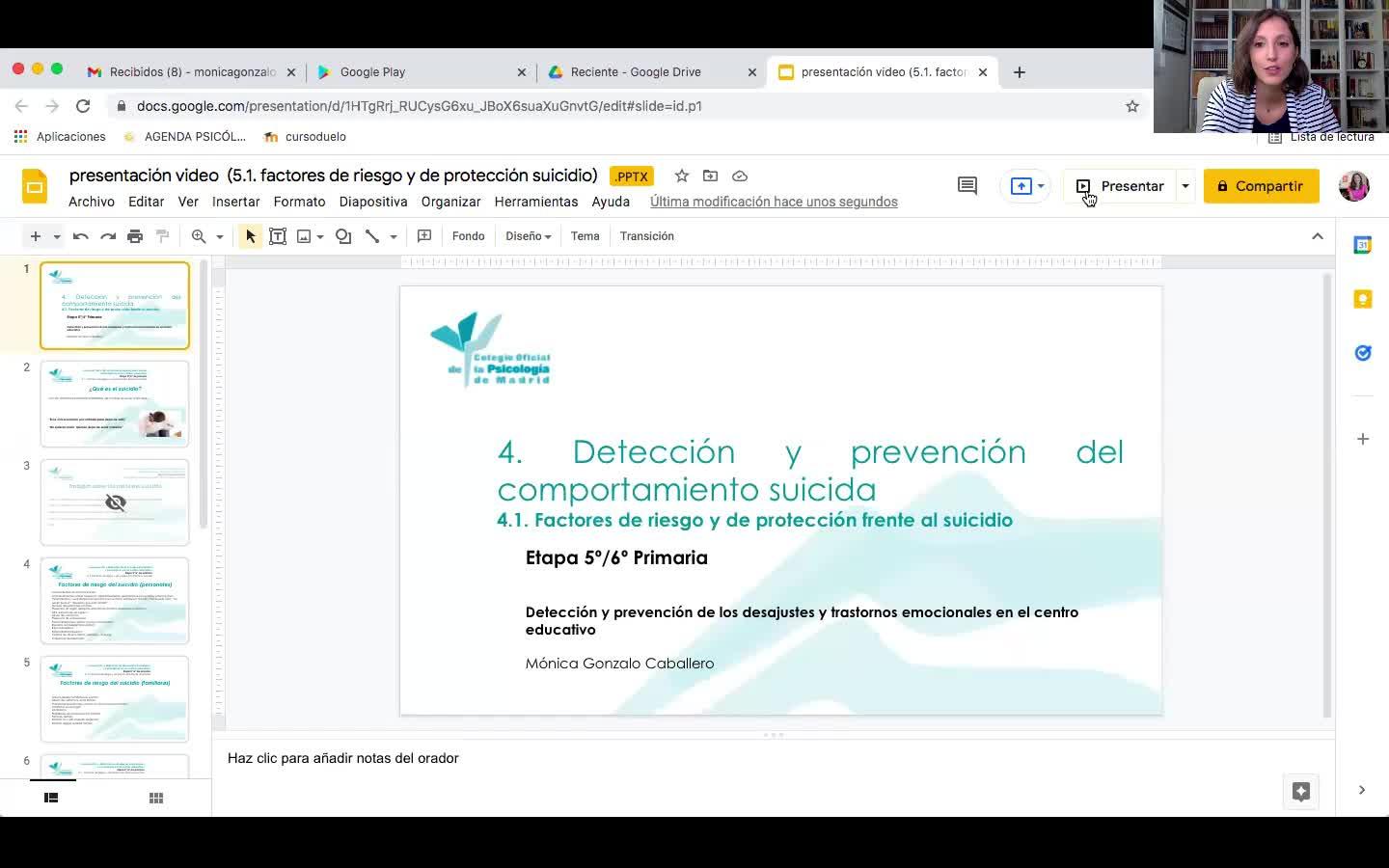1389x868 pixels.
Task: Click the move-to-folder icon beside the title
Action: tap(711, 176)
